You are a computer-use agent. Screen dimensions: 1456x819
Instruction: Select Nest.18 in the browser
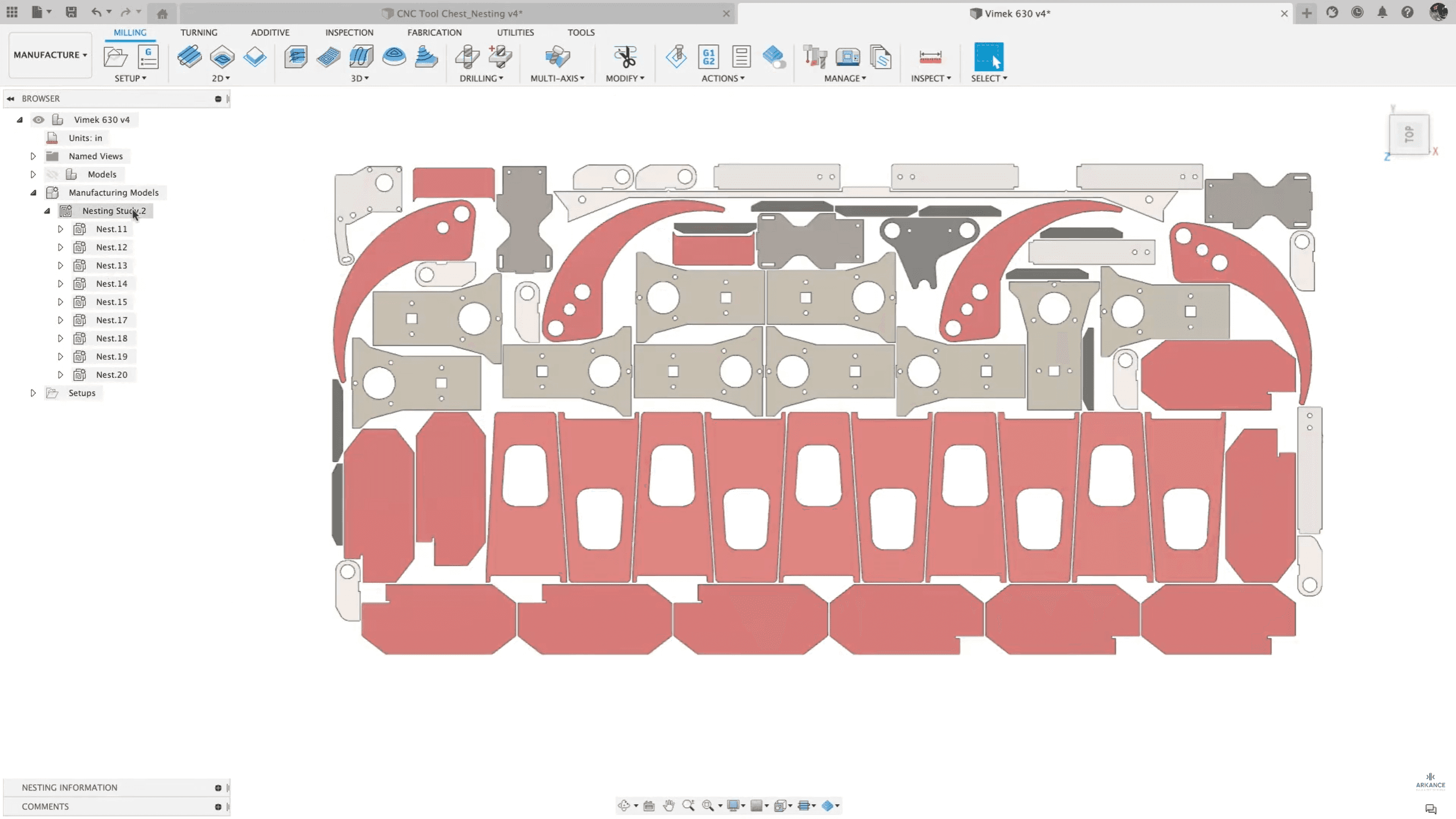[112, 338]
